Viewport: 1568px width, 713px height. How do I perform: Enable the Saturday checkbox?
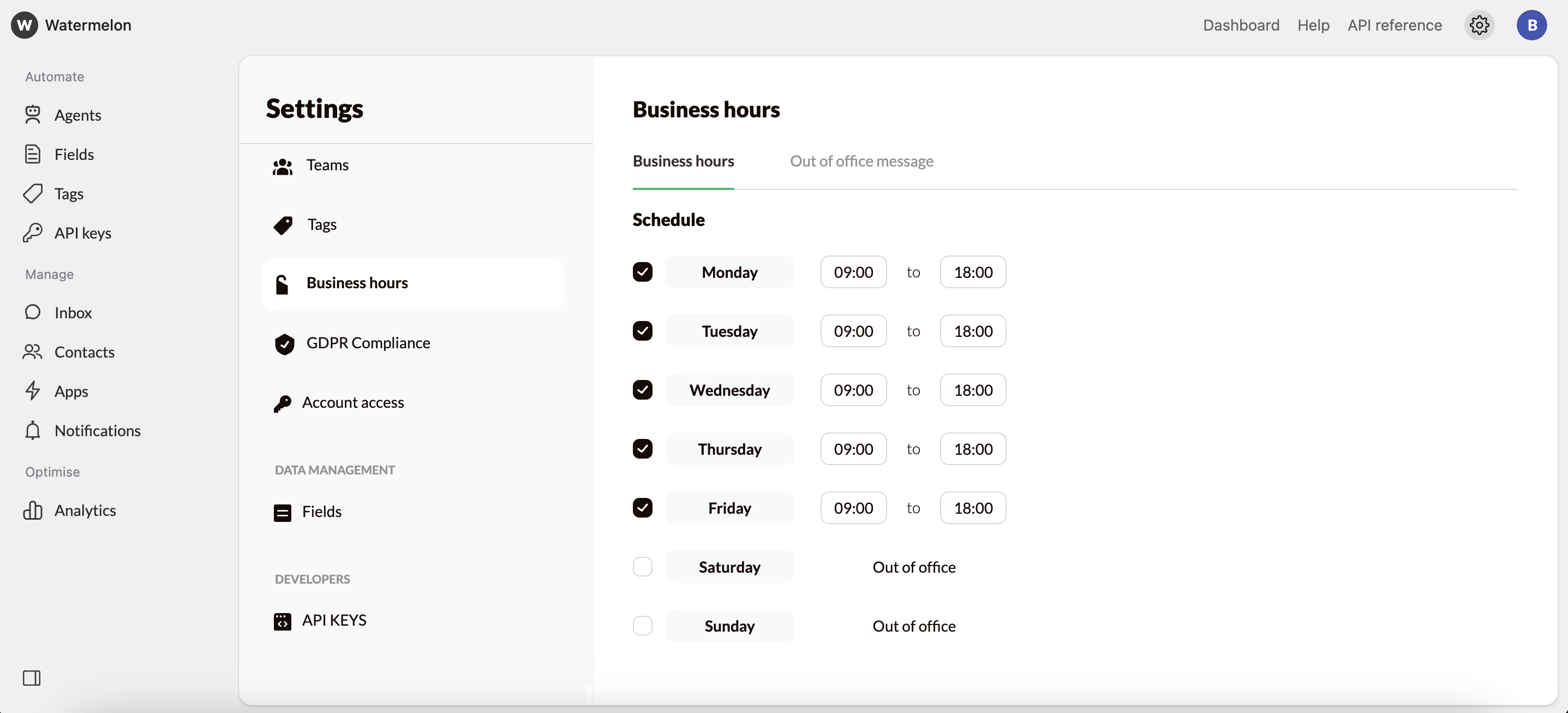642,566
